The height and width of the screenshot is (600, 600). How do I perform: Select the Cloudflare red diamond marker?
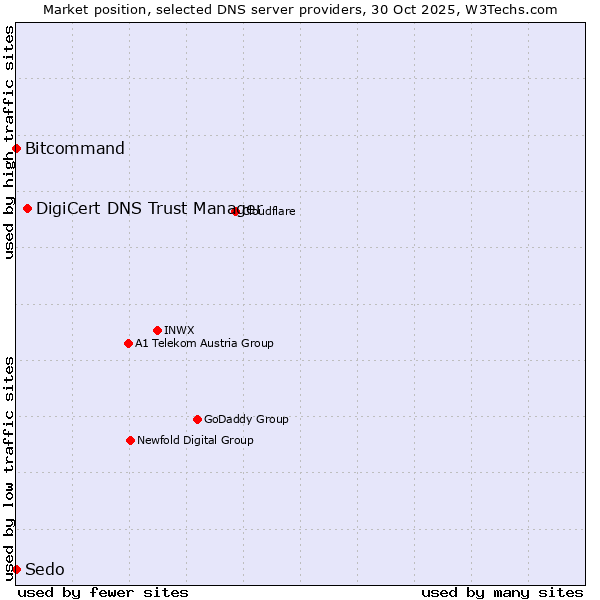point(236,211)
